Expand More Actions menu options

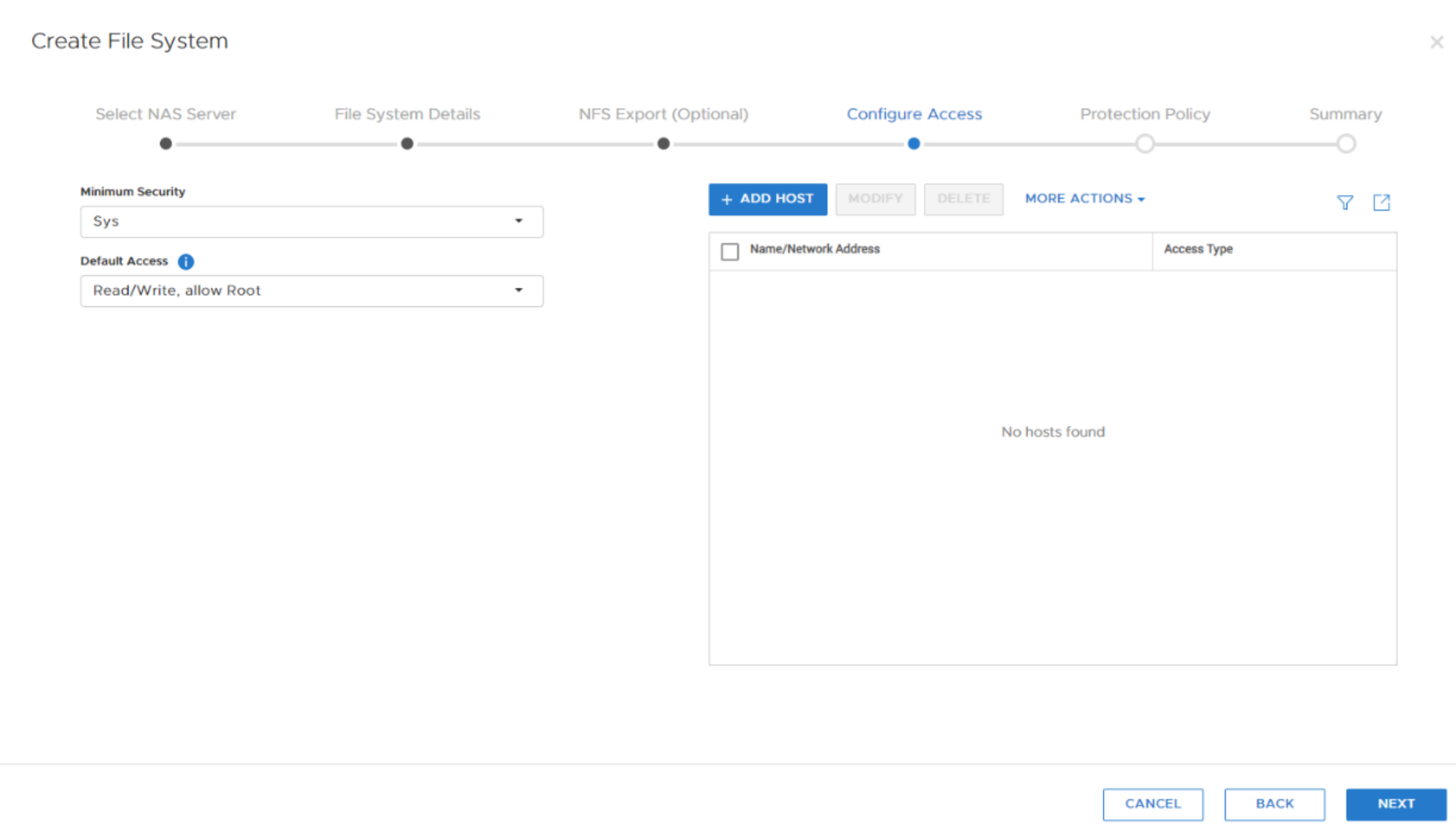[x=1084, y=198]
